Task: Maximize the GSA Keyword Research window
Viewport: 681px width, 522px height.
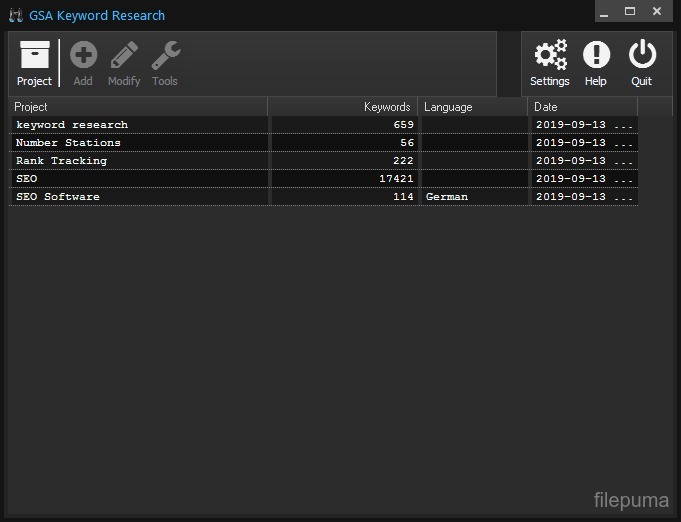Action: (630, 11)
